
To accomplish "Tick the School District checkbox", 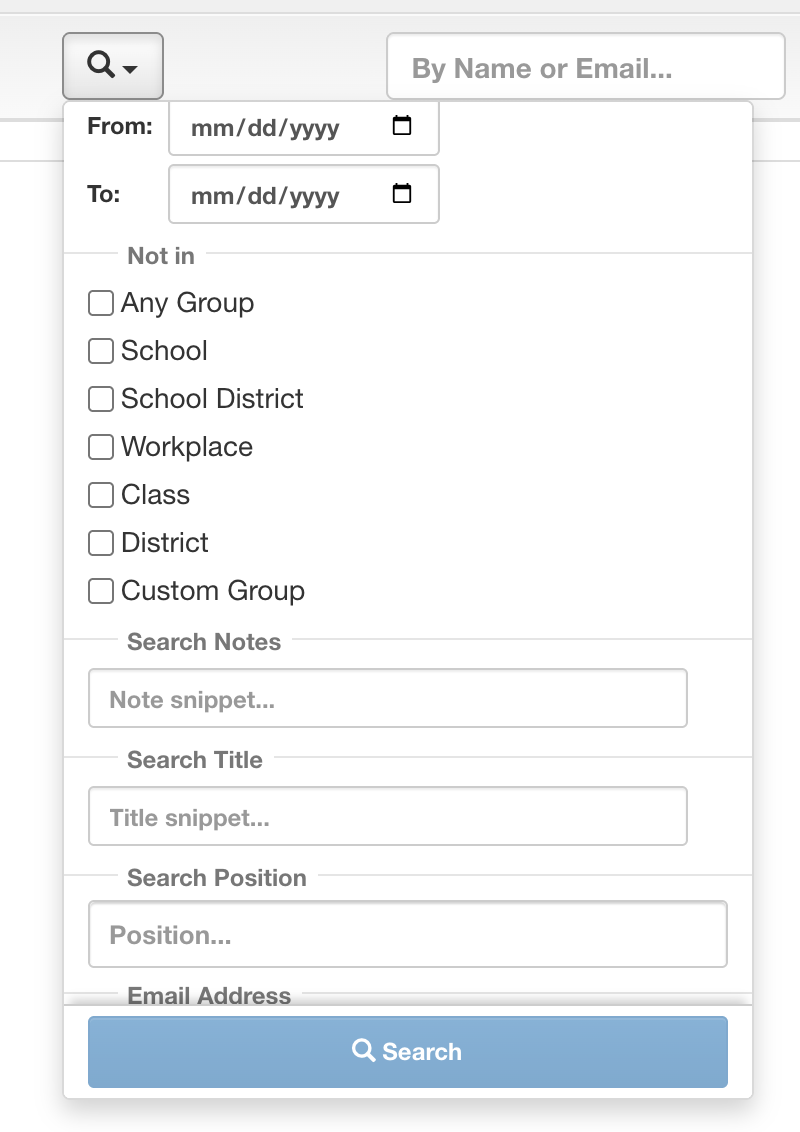I will point(101,399).
